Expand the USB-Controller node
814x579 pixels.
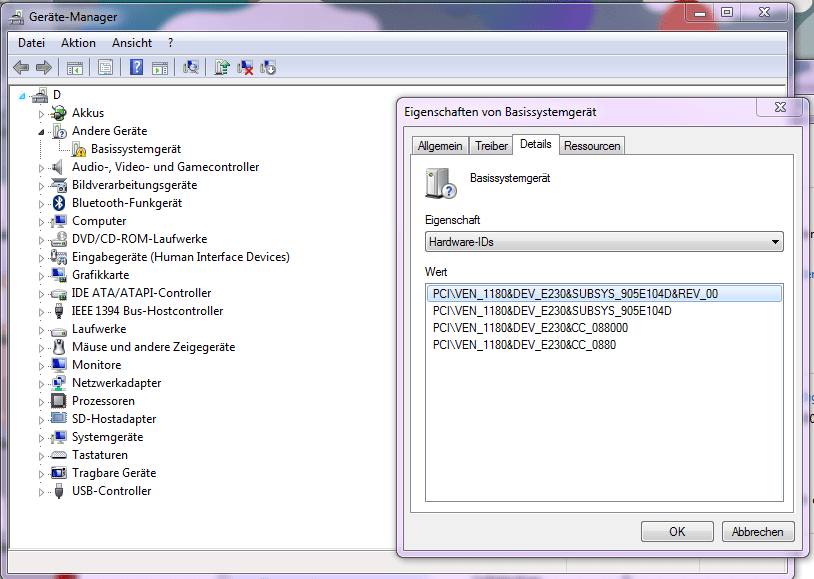[42, 492]
